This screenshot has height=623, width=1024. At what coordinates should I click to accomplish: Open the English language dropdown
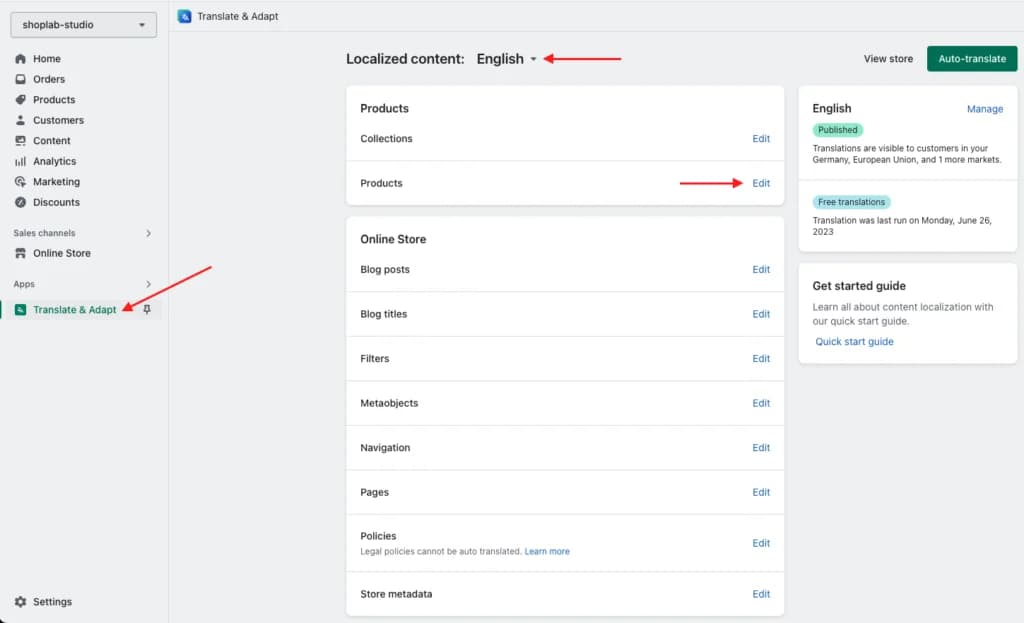coord(506,59)
